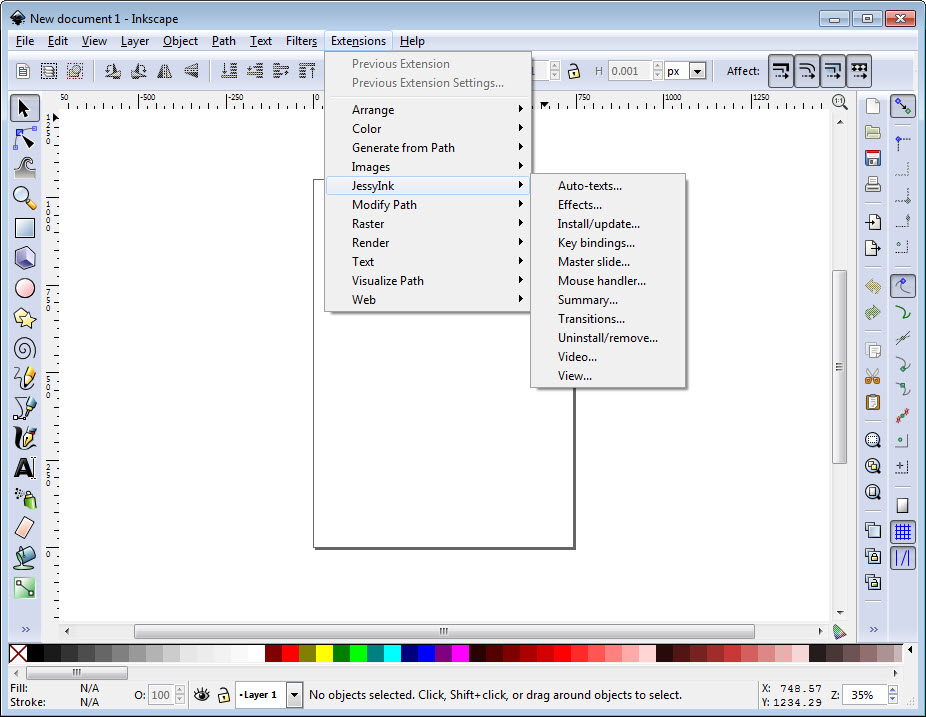
Task: Click the no-paint X swatch
Action: [x=18, y=653]
